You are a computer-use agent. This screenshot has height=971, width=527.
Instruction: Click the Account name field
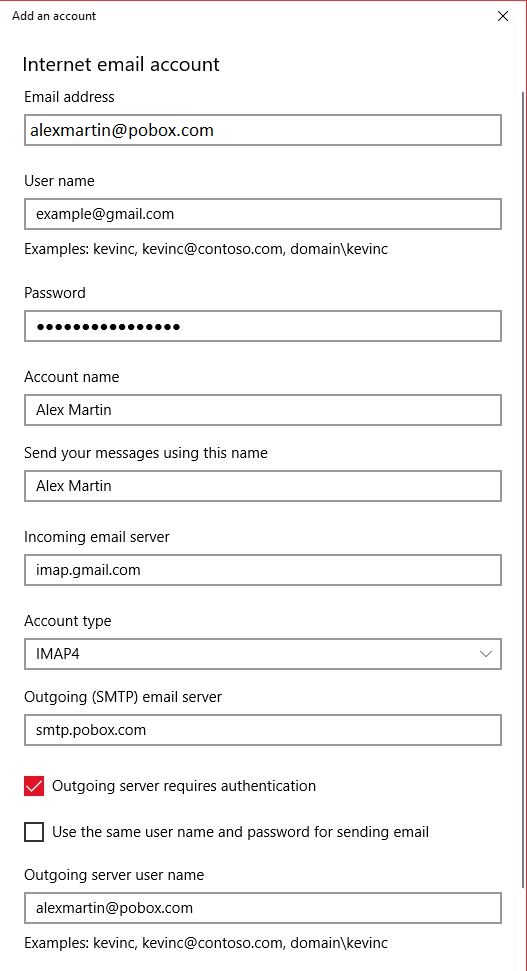pyautogui.click(x=263, y=410)
